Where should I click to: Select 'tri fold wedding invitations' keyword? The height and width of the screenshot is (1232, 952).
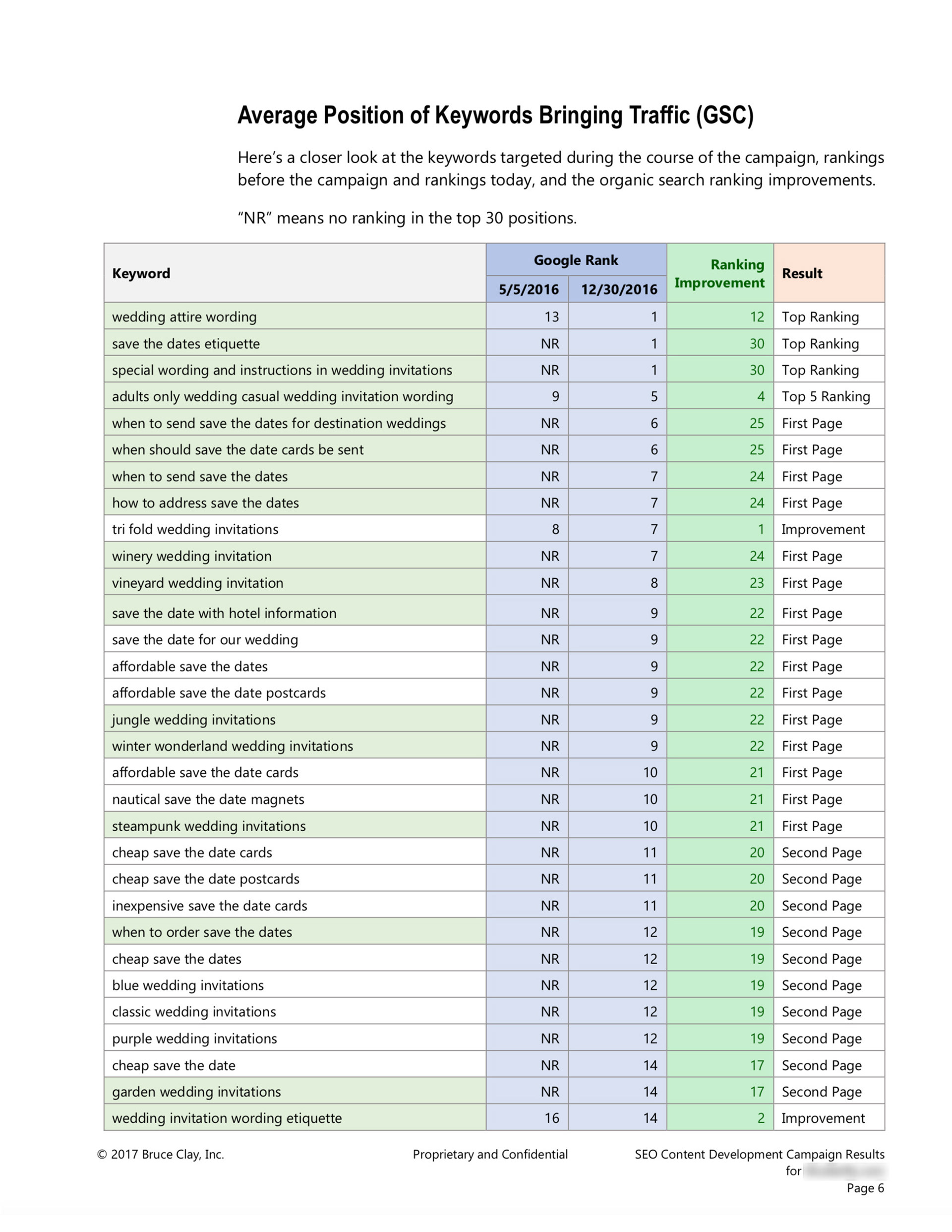click(x=195, y=529)
